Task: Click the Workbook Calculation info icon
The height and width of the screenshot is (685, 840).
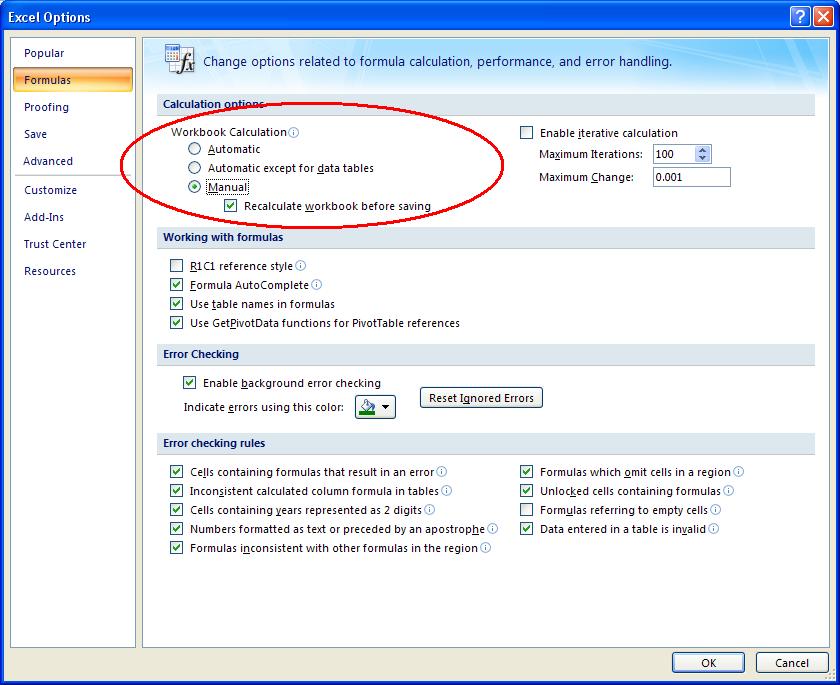Action: pos(294,132)
